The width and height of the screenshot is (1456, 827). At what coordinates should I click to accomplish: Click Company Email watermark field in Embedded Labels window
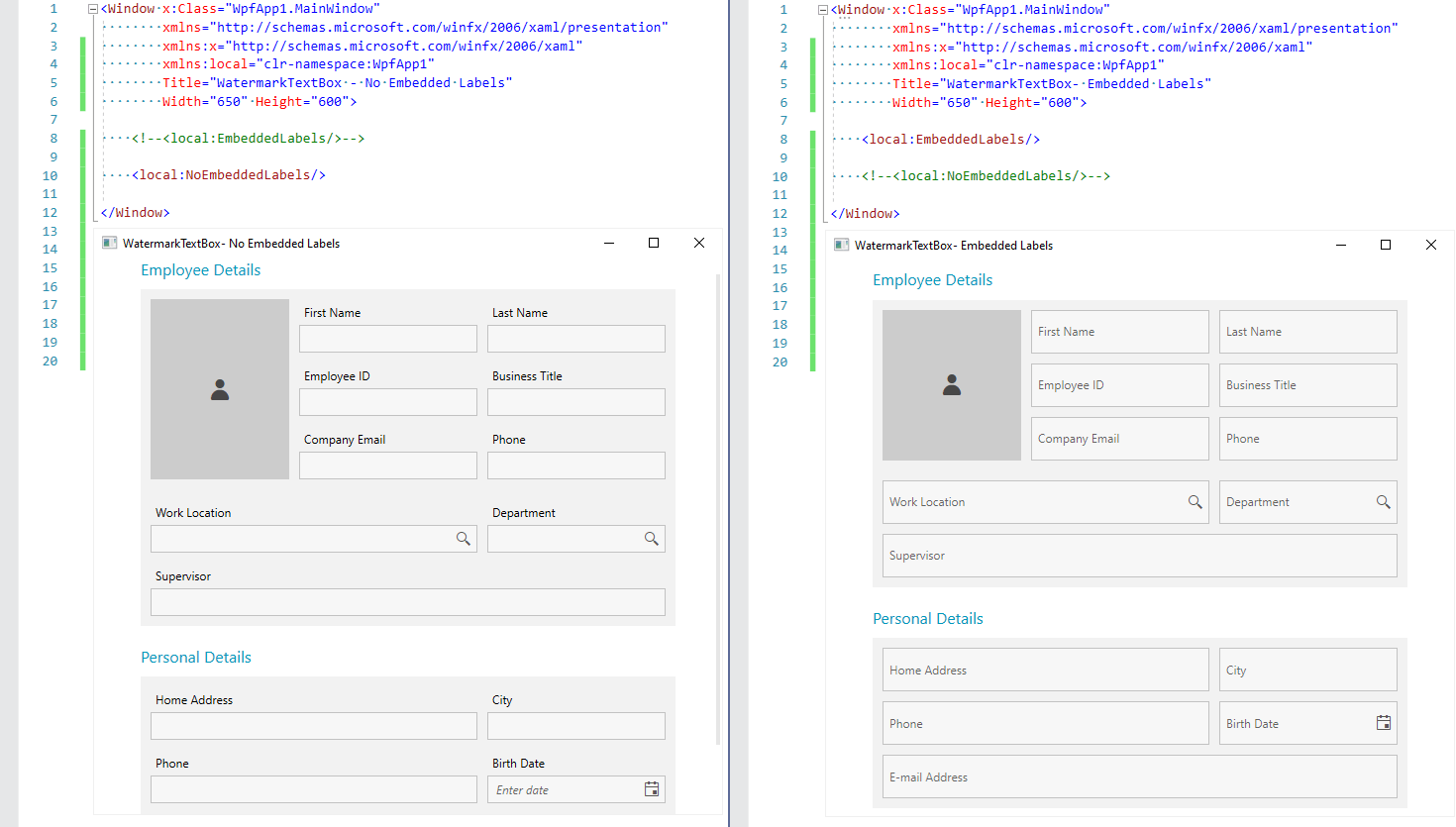click(x=1120, y=439)
